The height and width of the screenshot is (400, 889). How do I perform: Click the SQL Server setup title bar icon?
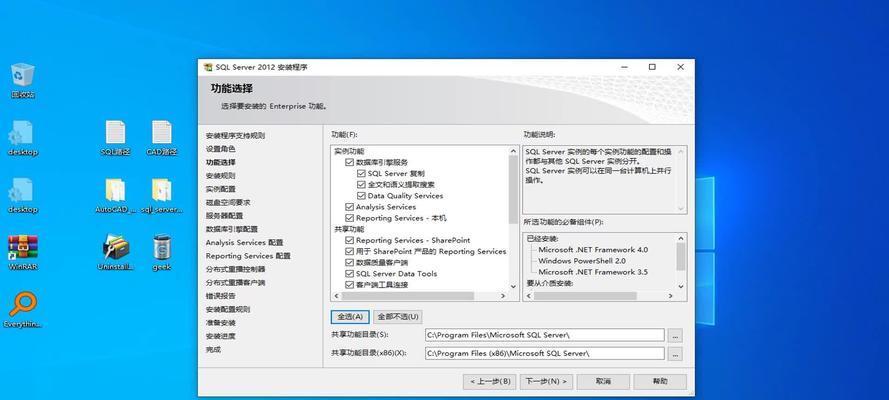pyautogui.click(x=208, y=67)
